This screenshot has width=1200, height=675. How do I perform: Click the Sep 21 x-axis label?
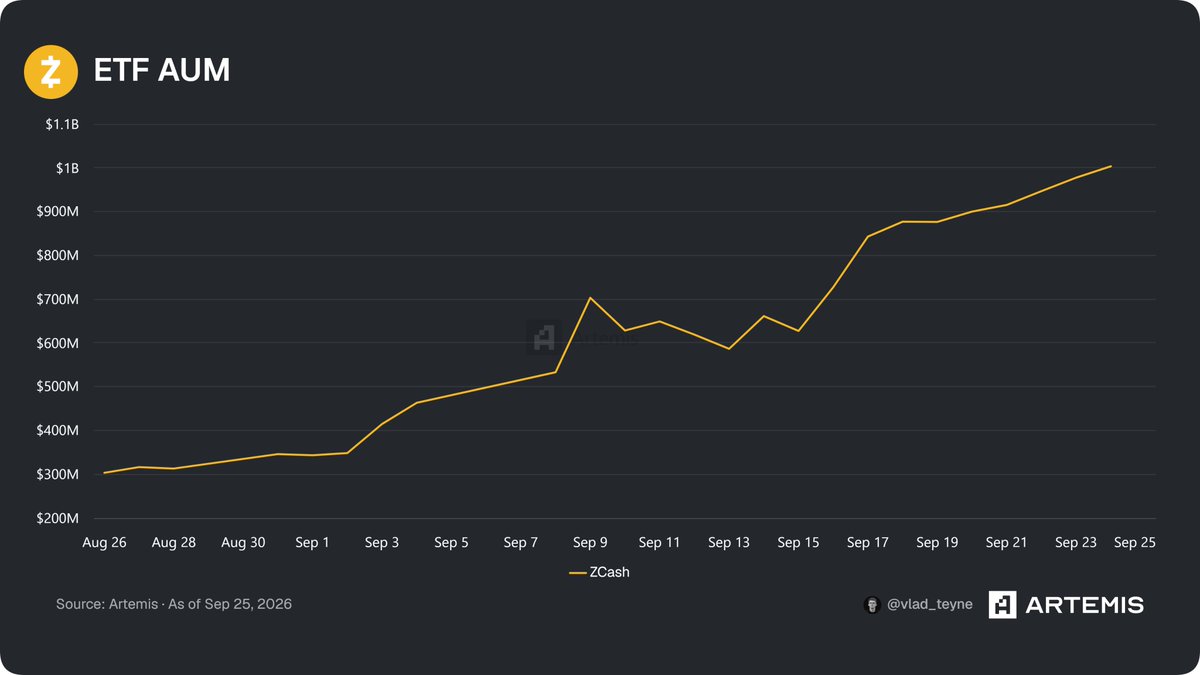1006,543
